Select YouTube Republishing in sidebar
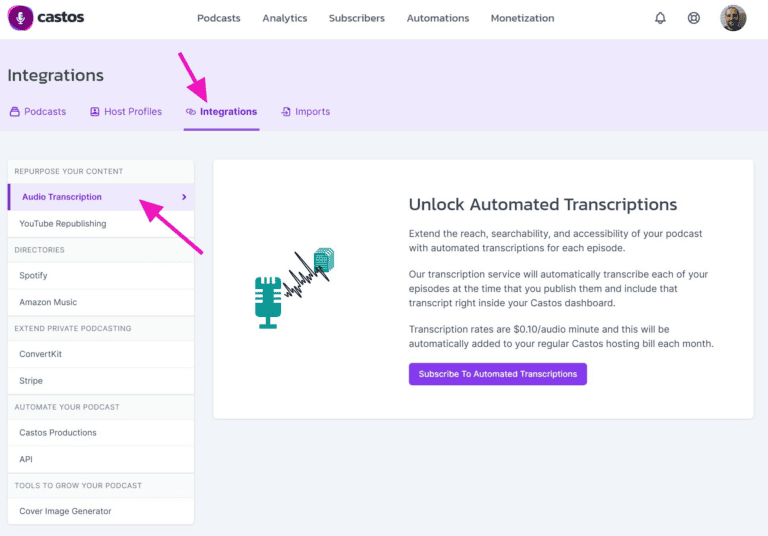Image resolution: width=768 pixels, height=536 pixels. click(x=101, y=224)
